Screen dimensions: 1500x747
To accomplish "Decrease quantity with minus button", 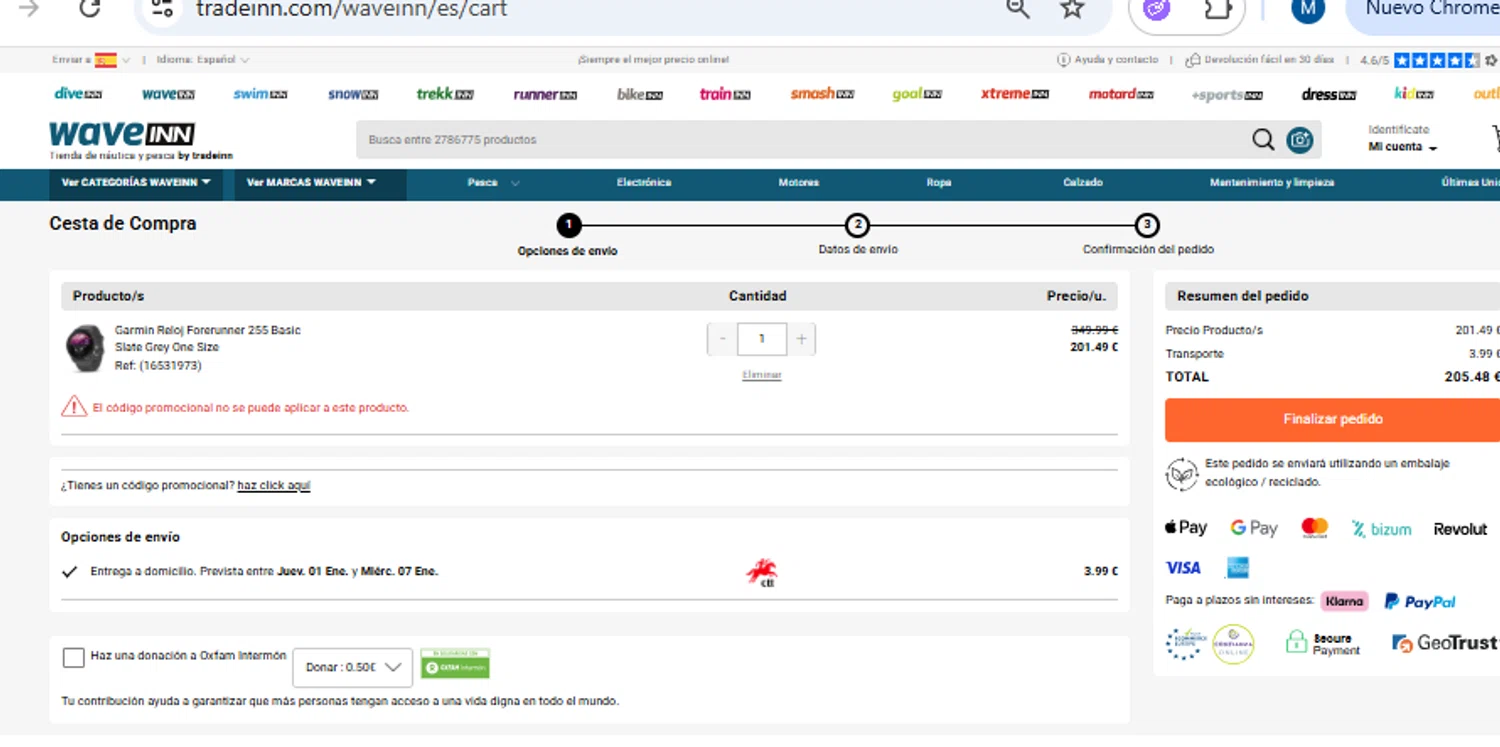I will [x=722, y=339].
